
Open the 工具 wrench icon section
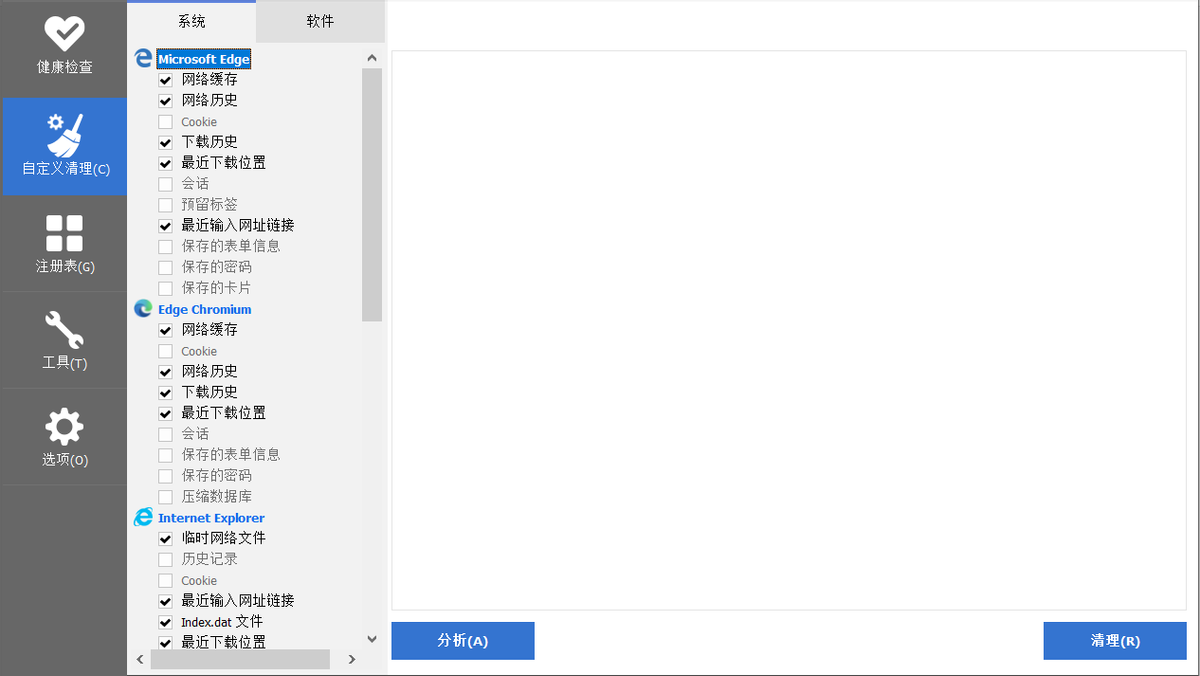(63, 339)
